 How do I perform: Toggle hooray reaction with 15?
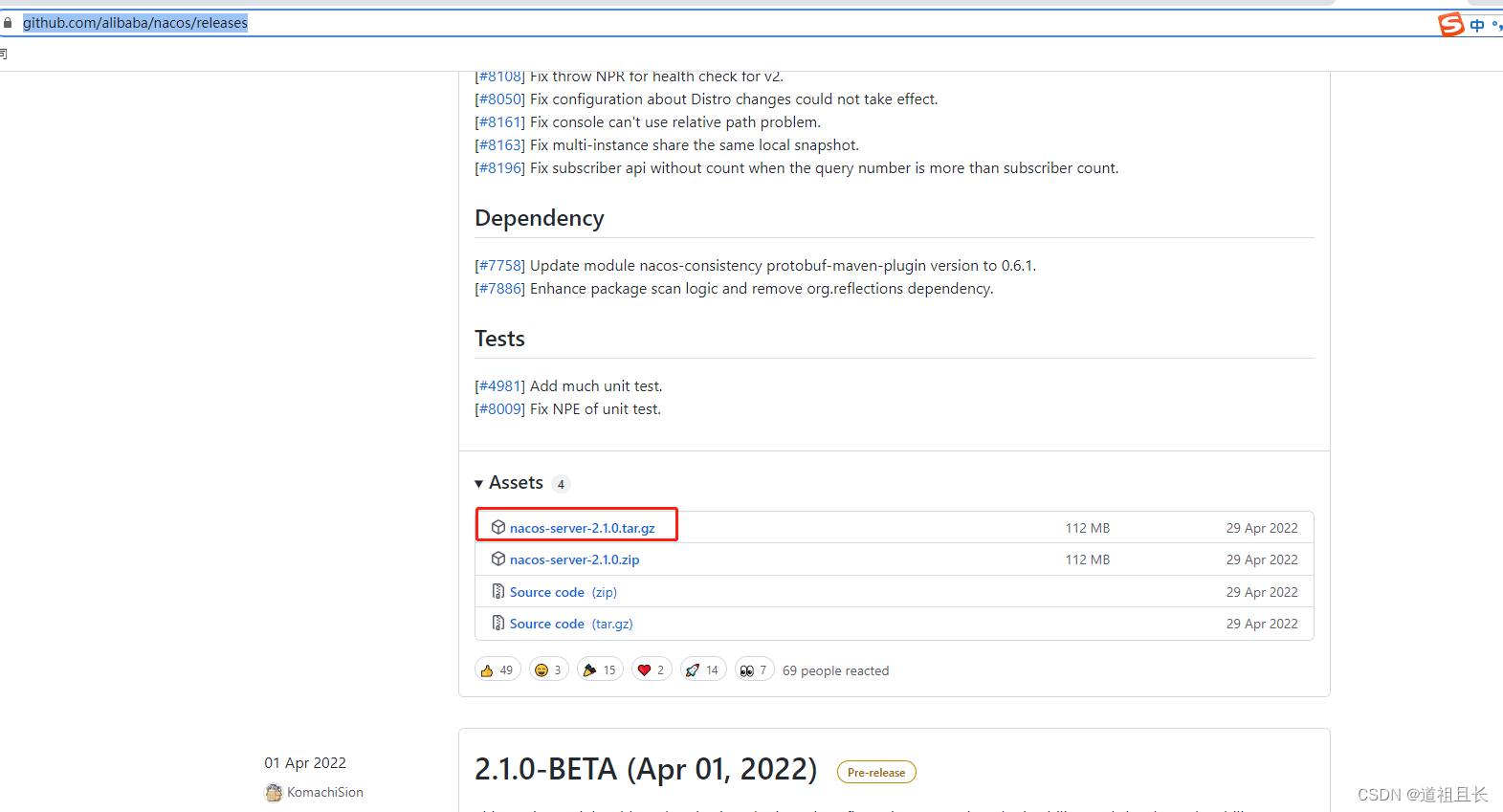(x=600, y=669)
